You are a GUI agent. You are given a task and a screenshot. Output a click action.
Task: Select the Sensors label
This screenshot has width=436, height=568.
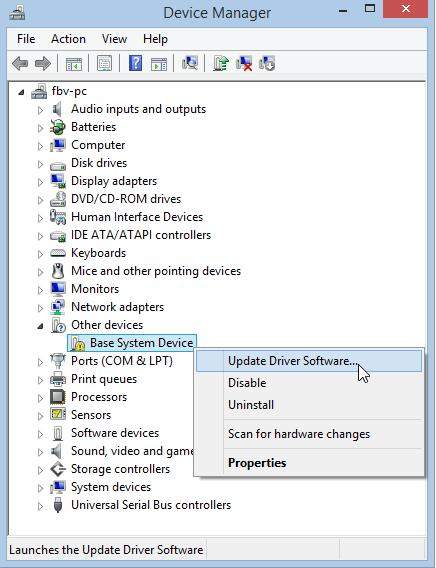point(91,415)
